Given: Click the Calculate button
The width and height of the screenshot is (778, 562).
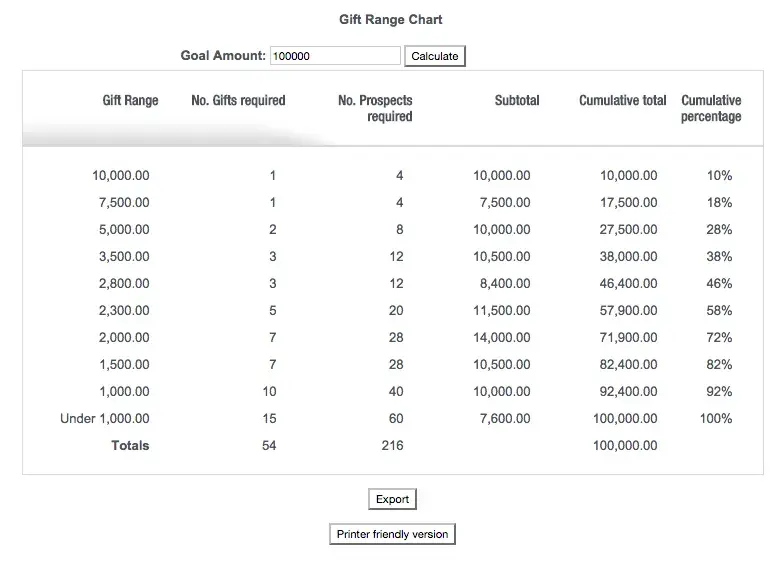Looking at the screenshot, I should [435, 56].
